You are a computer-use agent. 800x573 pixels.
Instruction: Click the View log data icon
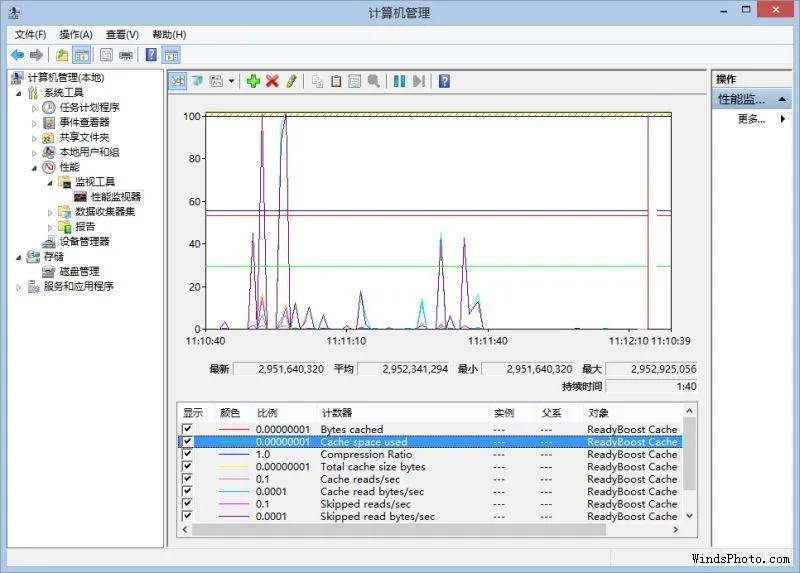click(x=197, y=81)
